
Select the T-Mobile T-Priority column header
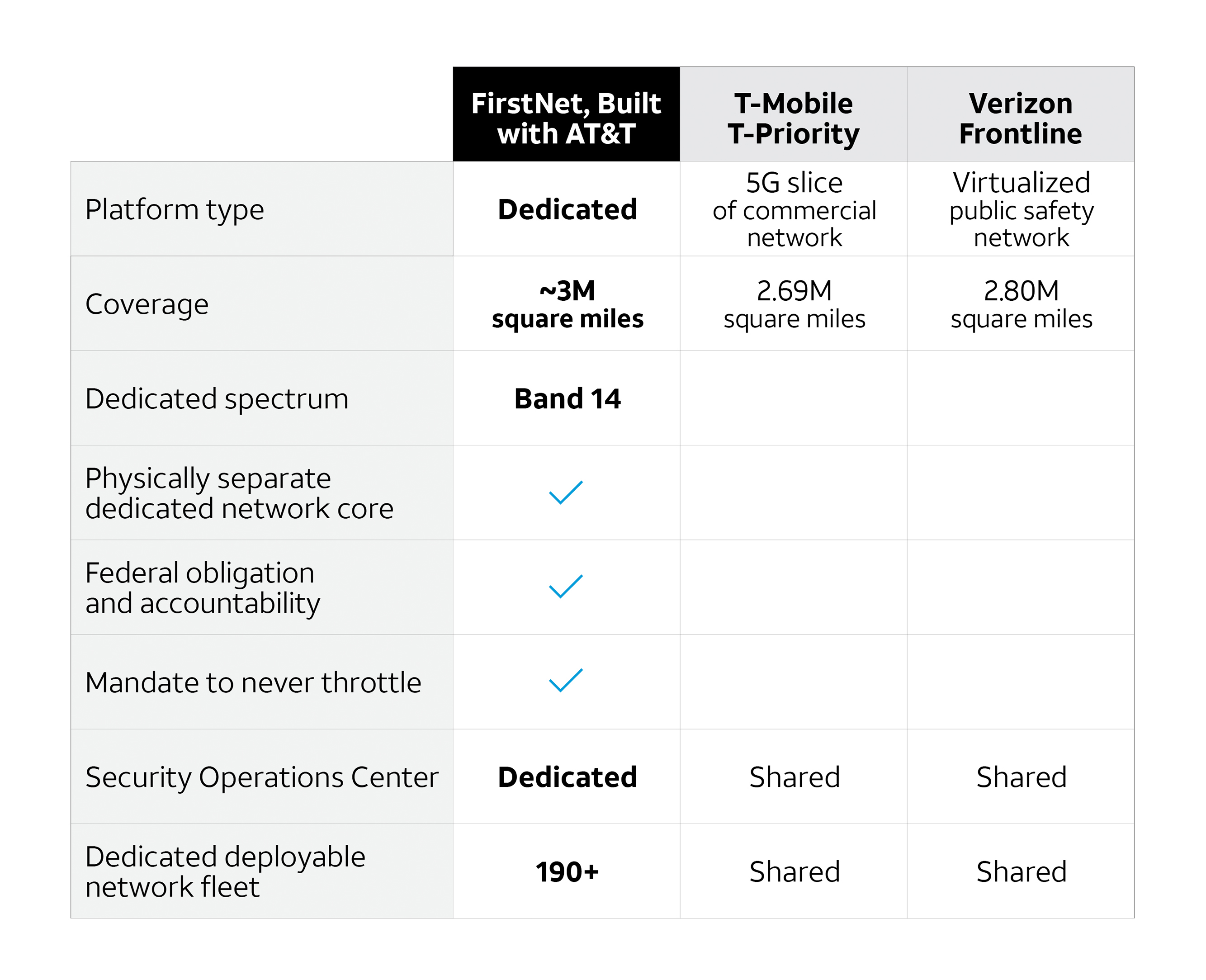[794, 118]
